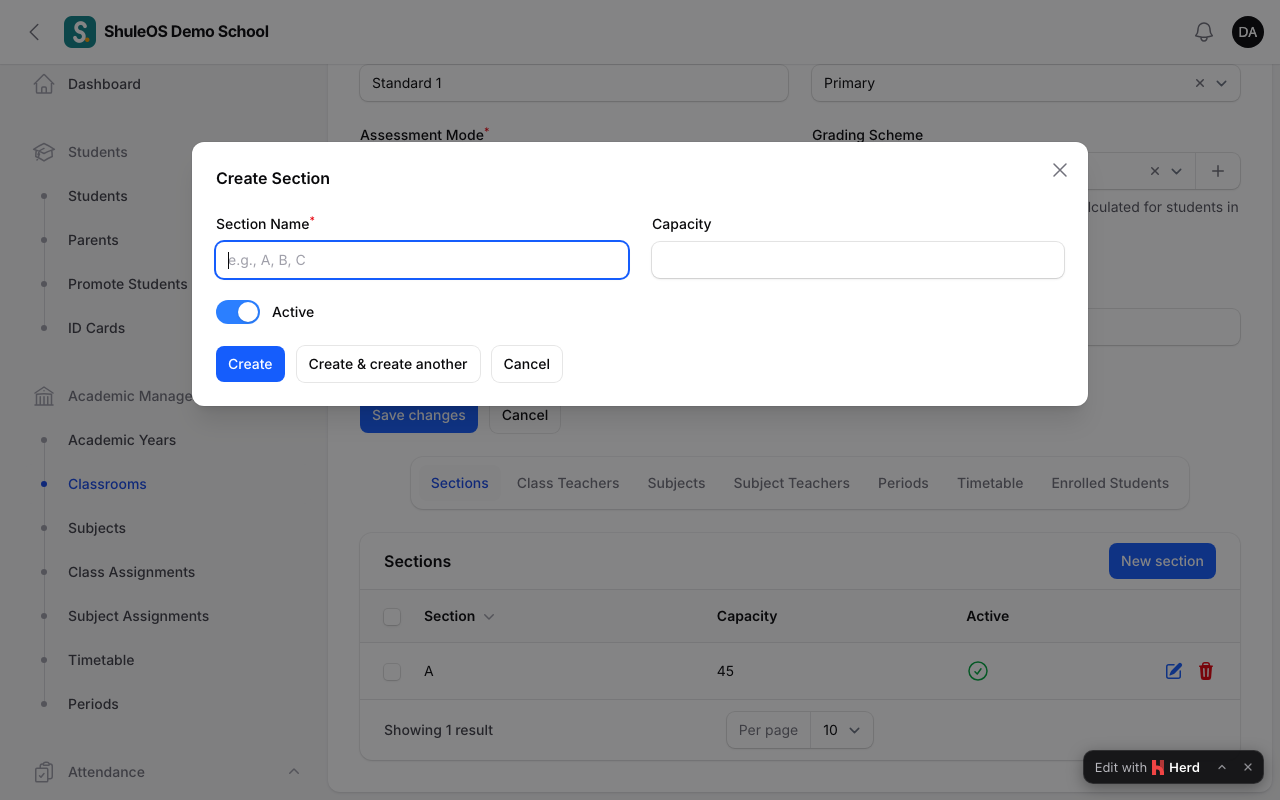Open notifications bell

click(1204, 32)
